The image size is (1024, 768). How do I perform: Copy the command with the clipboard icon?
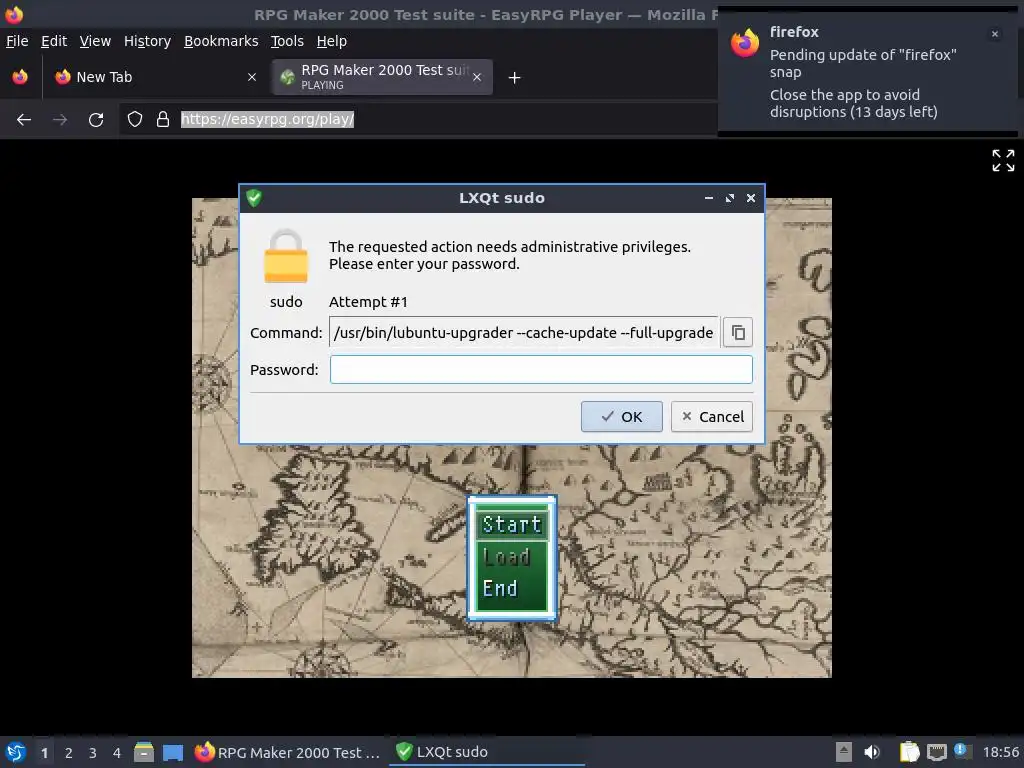coord(737,332)
